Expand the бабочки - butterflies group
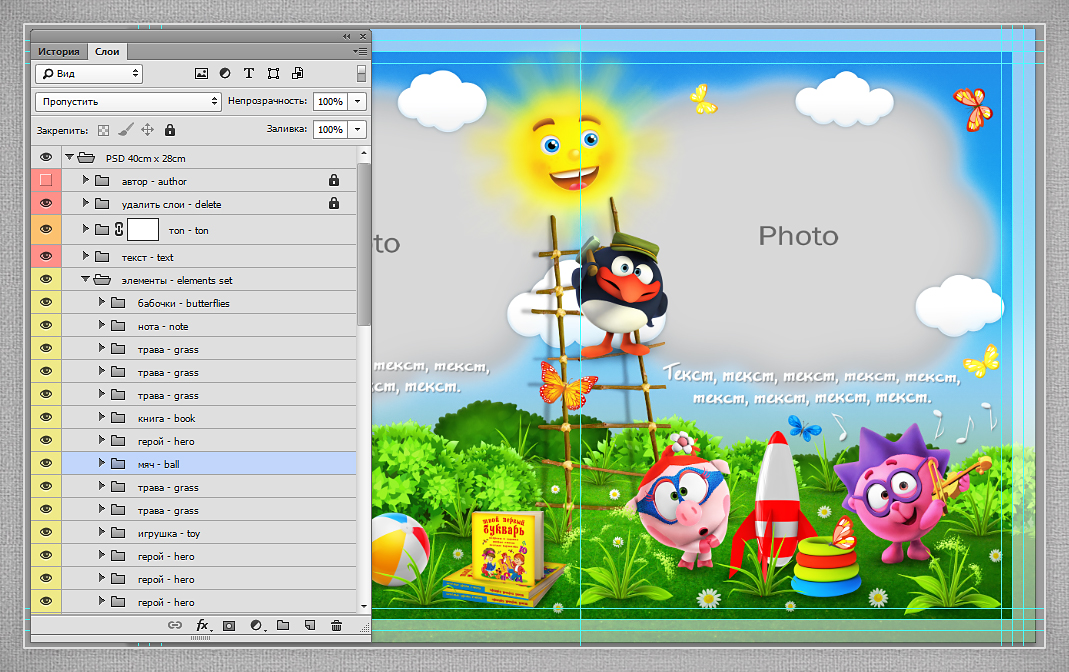This screenshot has width=1069, height=672. (x=102, y=301)
